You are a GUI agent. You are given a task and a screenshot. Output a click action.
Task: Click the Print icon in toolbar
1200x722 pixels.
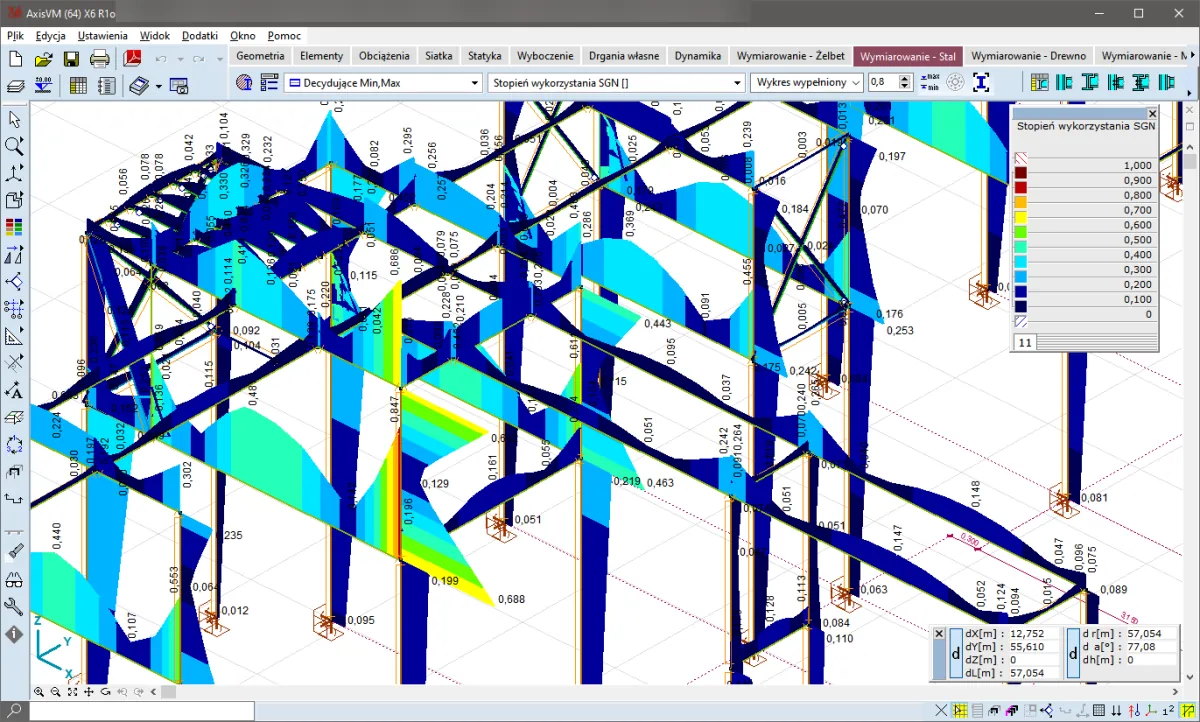pos(100,59)
